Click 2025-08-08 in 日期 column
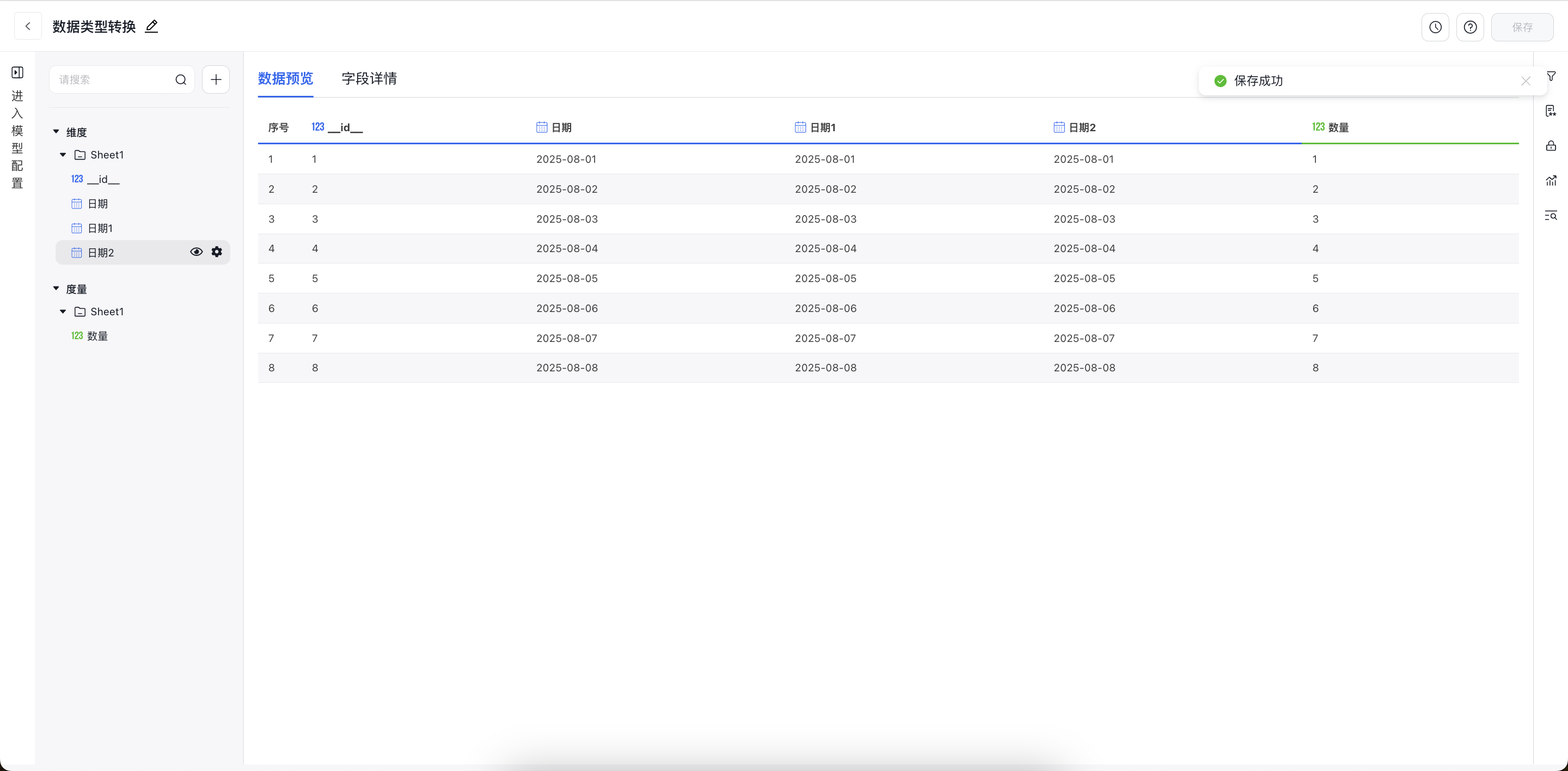 tap(567, 368)
